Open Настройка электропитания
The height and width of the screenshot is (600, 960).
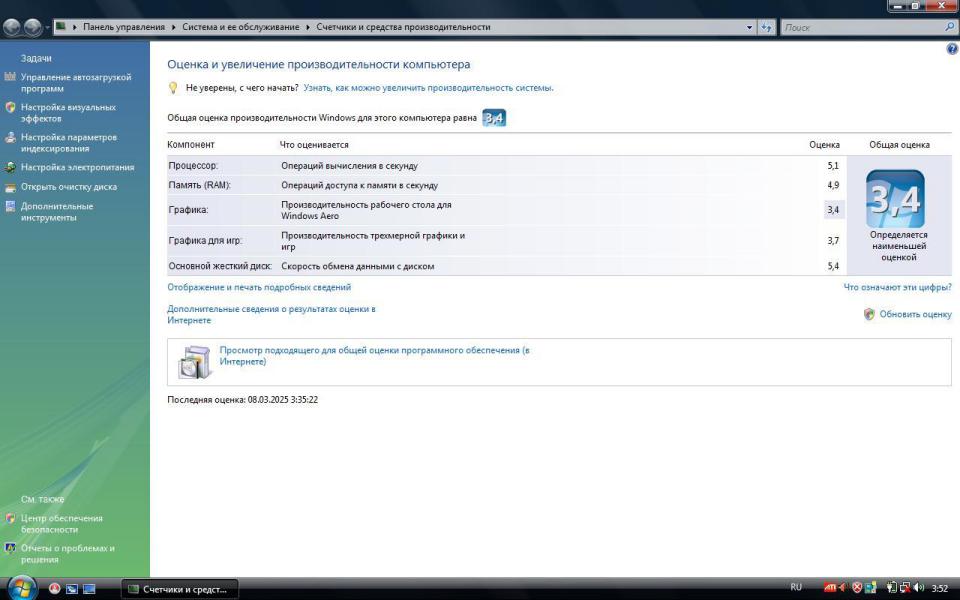[77, 167]
